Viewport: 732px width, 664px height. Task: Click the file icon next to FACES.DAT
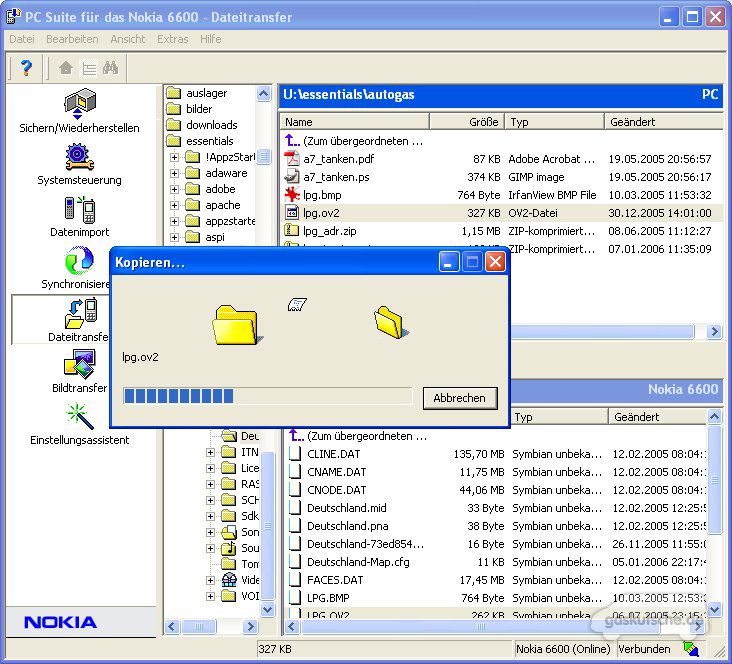coord(295,580)
